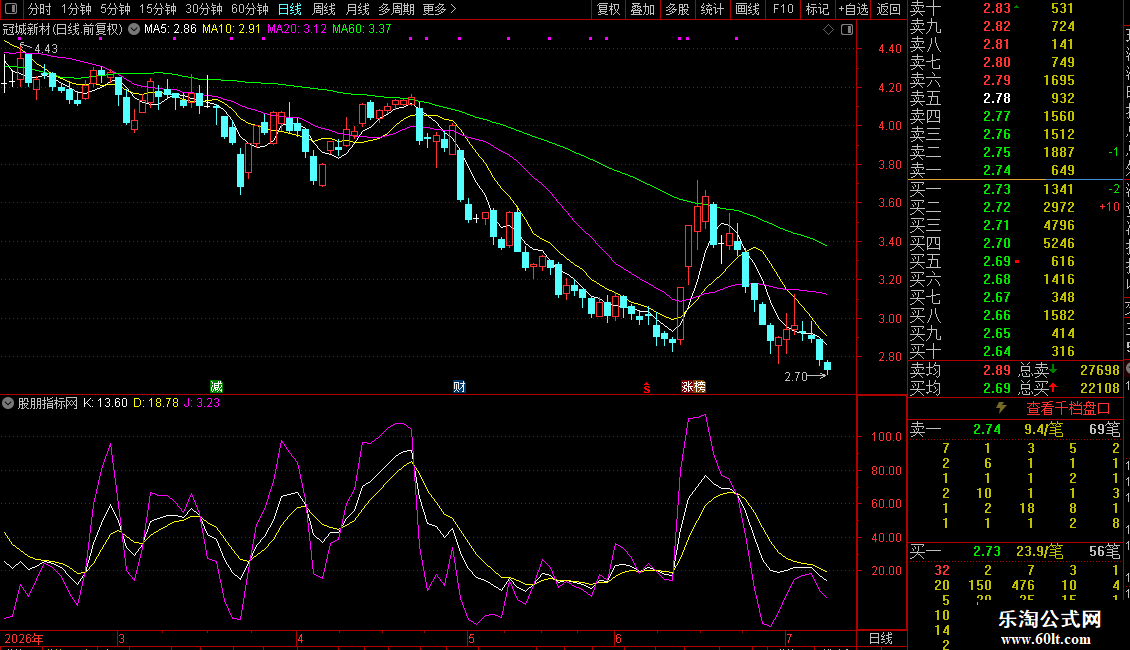Select the 买三 volume 4796
Viewport: 1130px width, 650px height.
(x=1059, y=225)
